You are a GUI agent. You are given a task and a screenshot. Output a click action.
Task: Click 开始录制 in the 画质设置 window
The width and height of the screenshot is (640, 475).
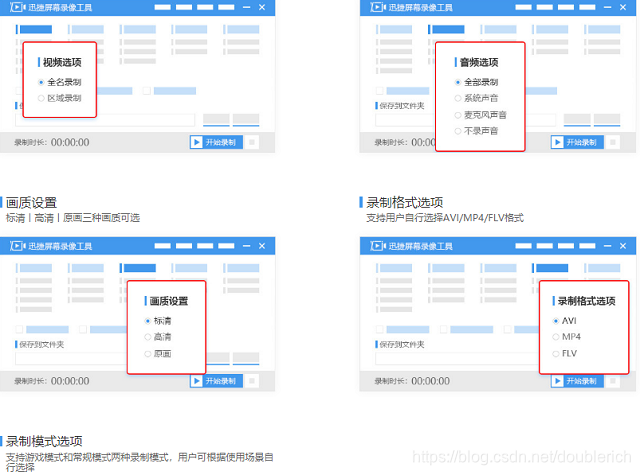pyautogui.click(x=216, y=381)
